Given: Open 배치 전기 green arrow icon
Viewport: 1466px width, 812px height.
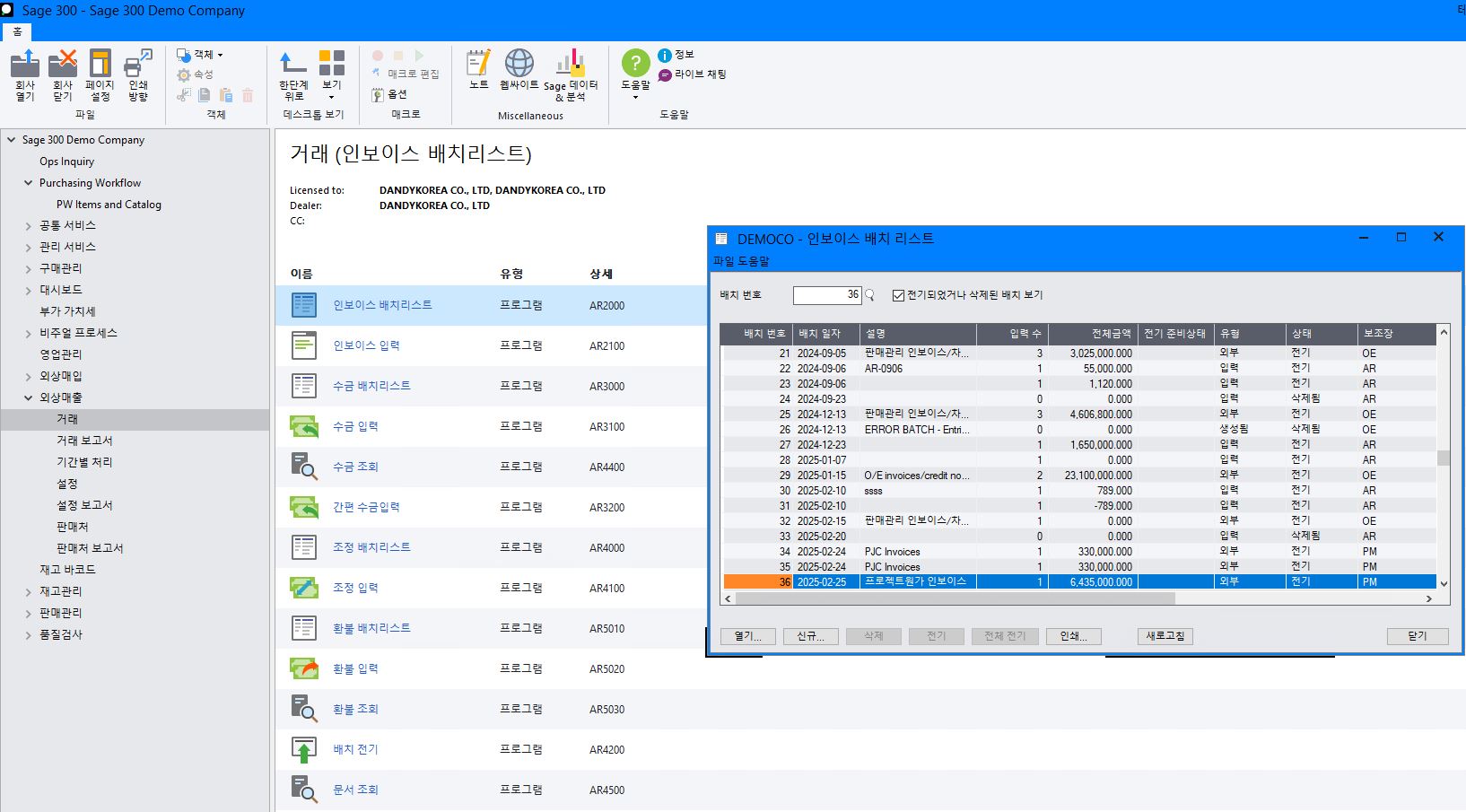Looking at the screenshot, I should click(x=304, y=749).
